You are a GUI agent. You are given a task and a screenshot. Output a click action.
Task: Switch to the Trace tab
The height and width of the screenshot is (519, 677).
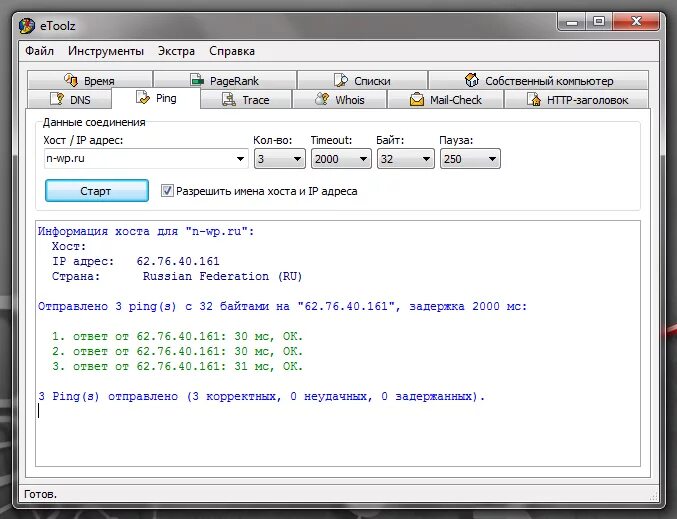click(246, 99)
